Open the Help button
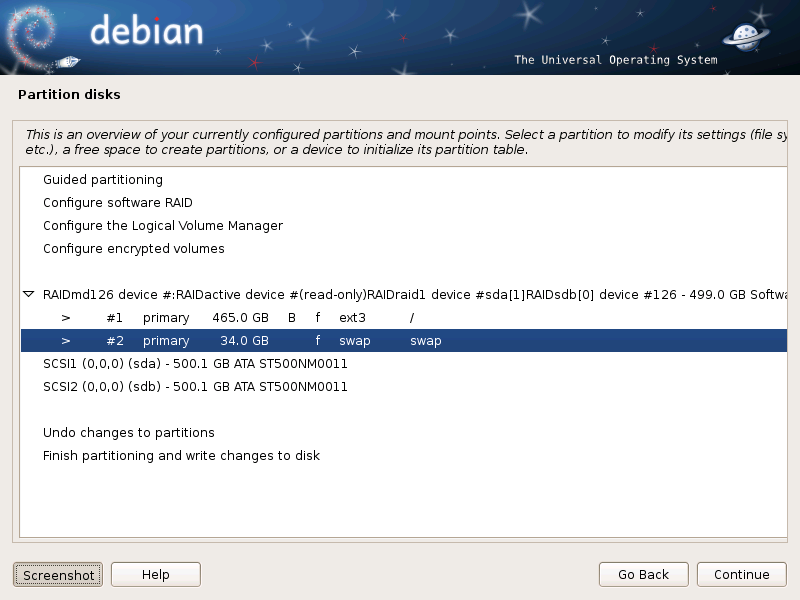Viewport: 800px width, 600px height. [x=156, y=574]
